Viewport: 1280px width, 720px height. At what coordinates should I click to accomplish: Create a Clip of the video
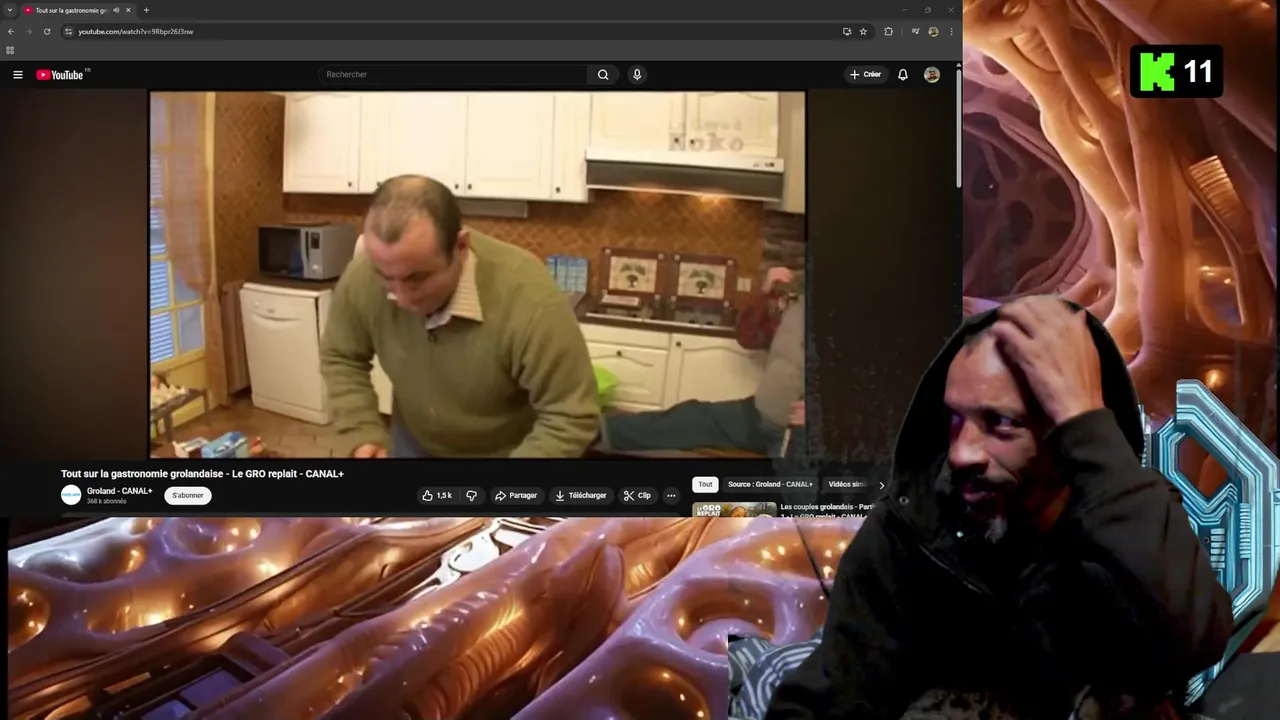tap(637, 495)
